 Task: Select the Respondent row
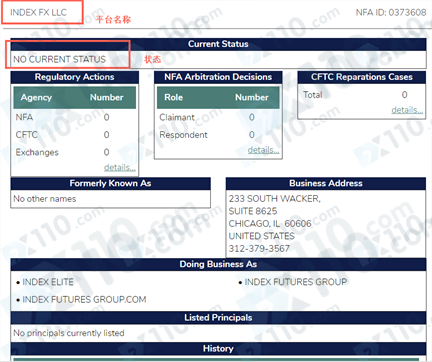coord(218,135)
